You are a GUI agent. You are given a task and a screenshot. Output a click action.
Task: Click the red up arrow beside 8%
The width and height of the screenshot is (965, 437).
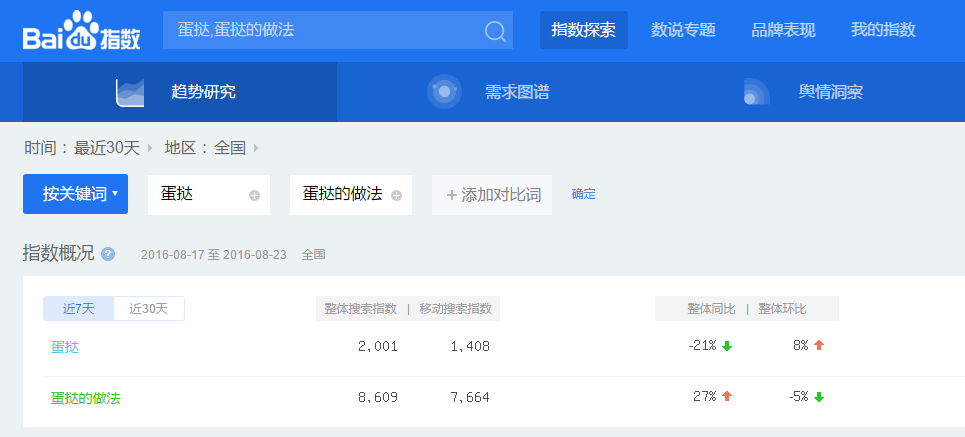click(819, 345)
